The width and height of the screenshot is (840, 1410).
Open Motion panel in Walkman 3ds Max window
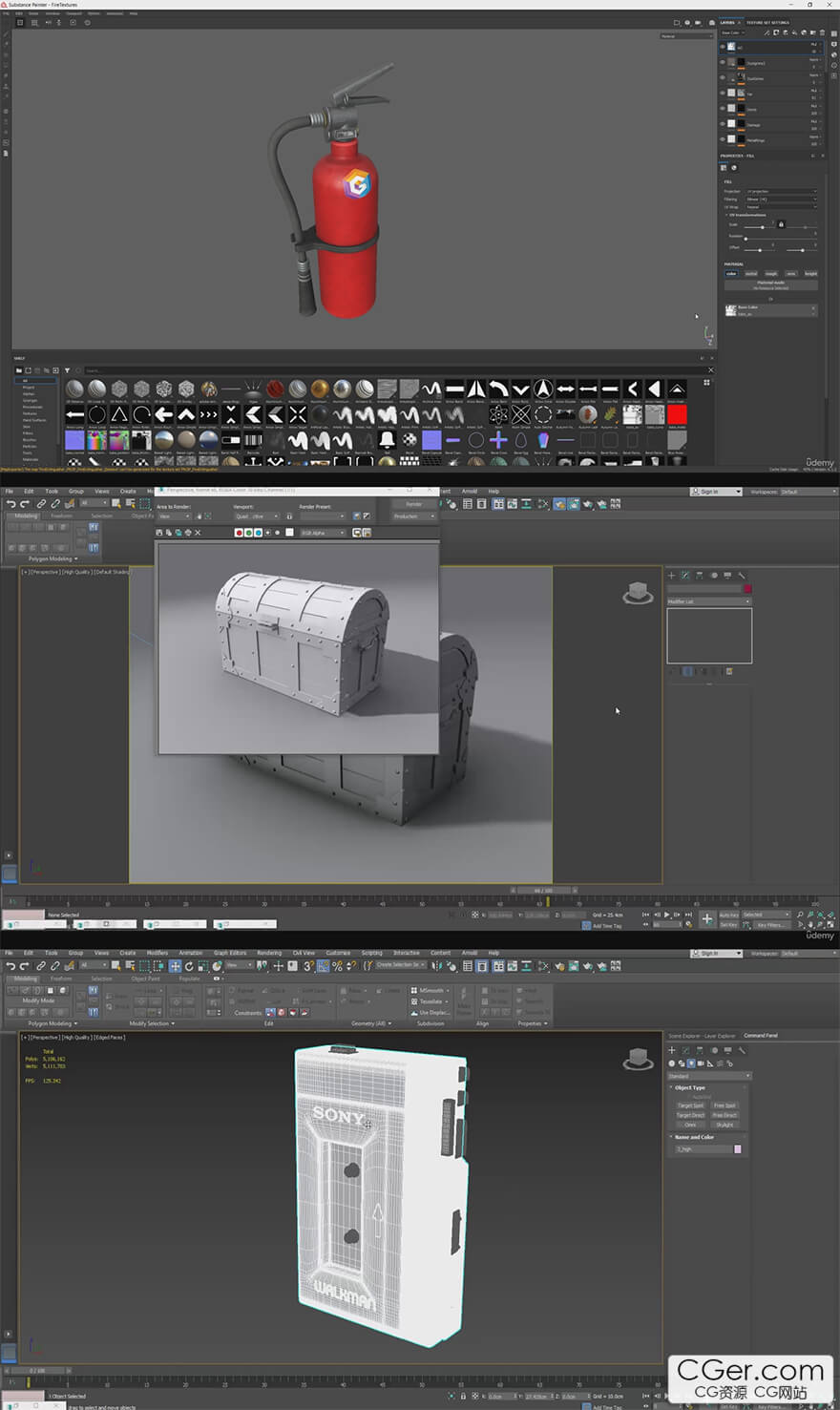click(x=714, y=1050)
